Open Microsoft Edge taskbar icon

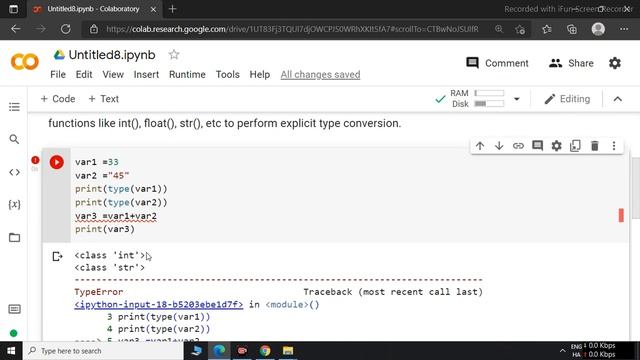pos(219,351)
